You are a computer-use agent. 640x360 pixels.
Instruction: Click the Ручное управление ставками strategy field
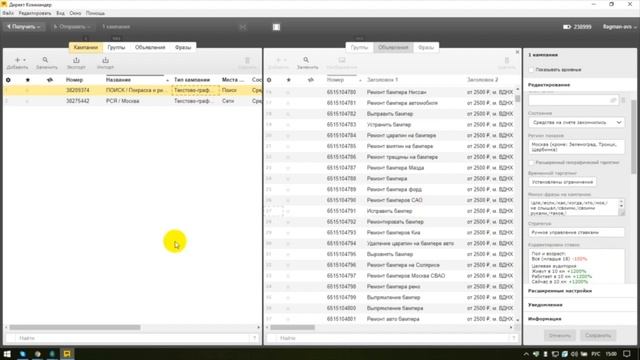tap(576, 232)
